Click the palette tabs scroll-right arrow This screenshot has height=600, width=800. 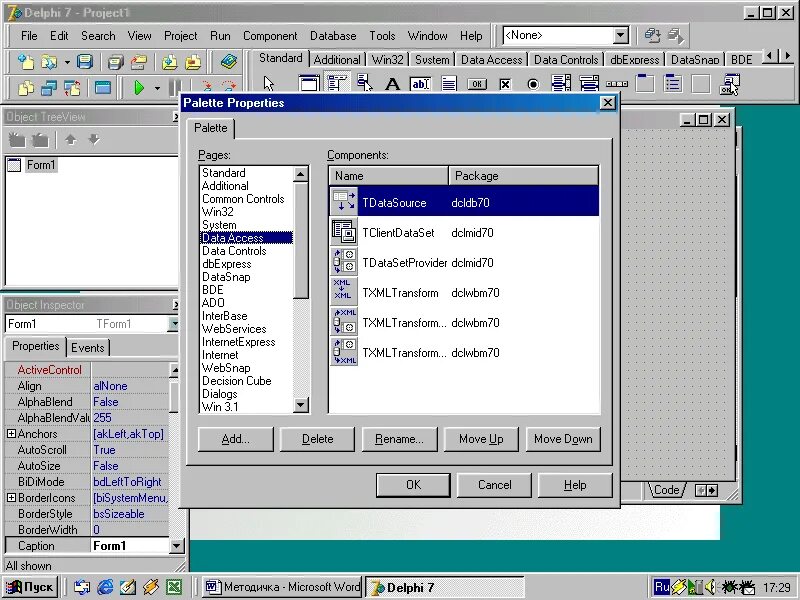tap(787, 56)
